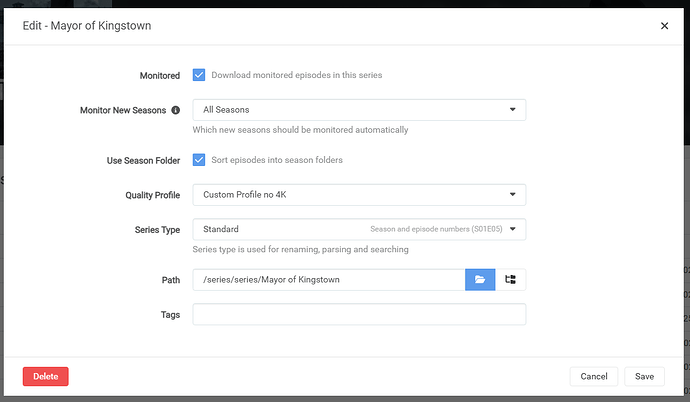Click into the Path text field
The height and width of the screenshot is (402, 690).
(x=328, y=280)
